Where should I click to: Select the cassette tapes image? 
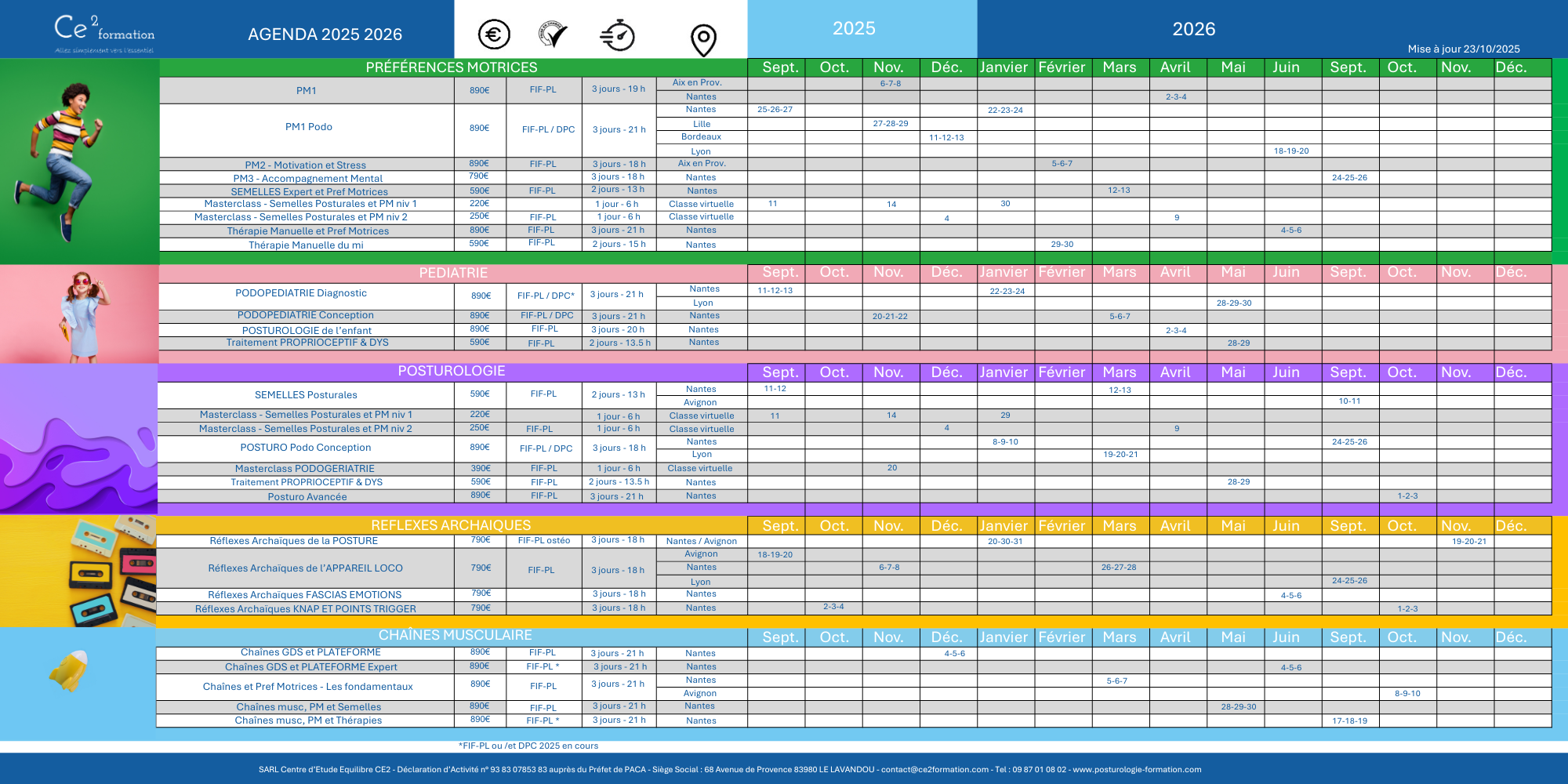(114, 571)
